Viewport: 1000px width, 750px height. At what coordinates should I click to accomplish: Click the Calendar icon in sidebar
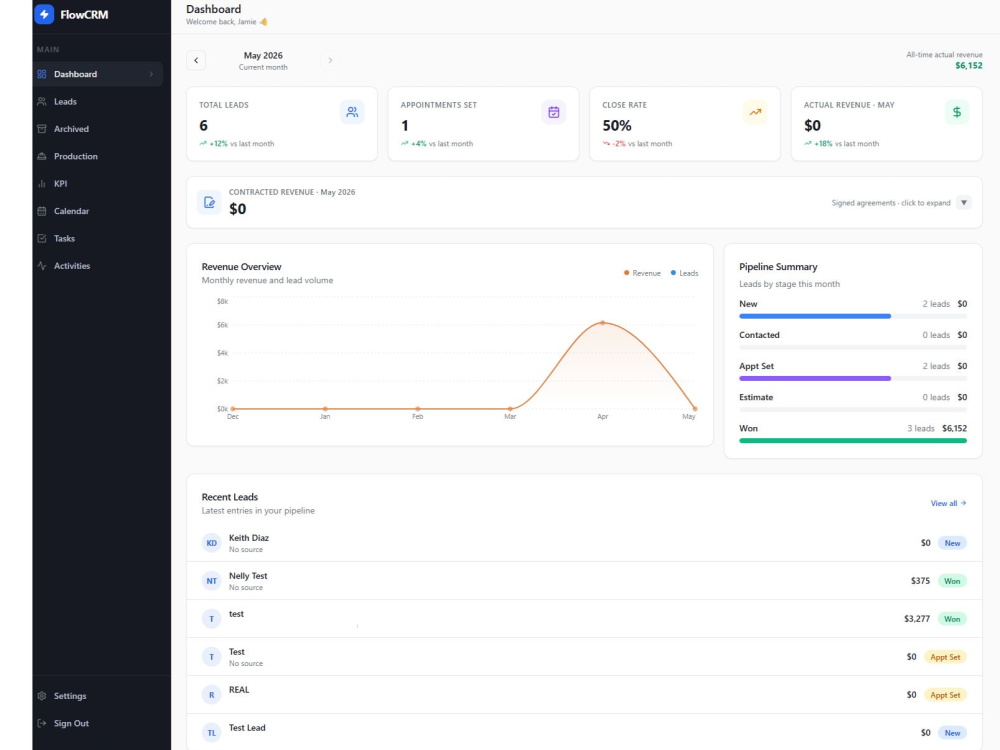[41, 211]
